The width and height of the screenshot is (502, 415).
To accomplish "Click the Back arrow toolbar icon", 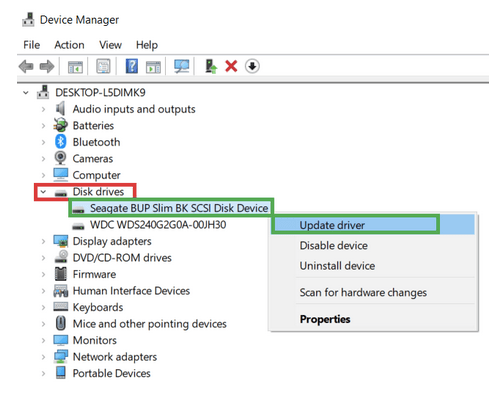I will (26, 66).
